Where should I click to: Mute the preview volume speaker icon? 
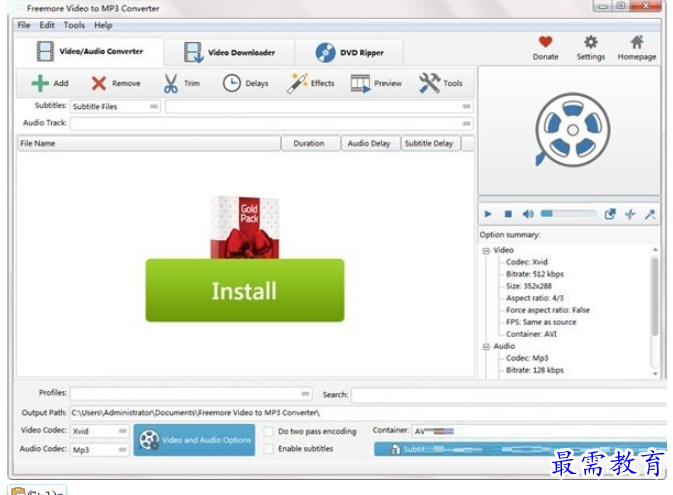(x=528, y=214)
